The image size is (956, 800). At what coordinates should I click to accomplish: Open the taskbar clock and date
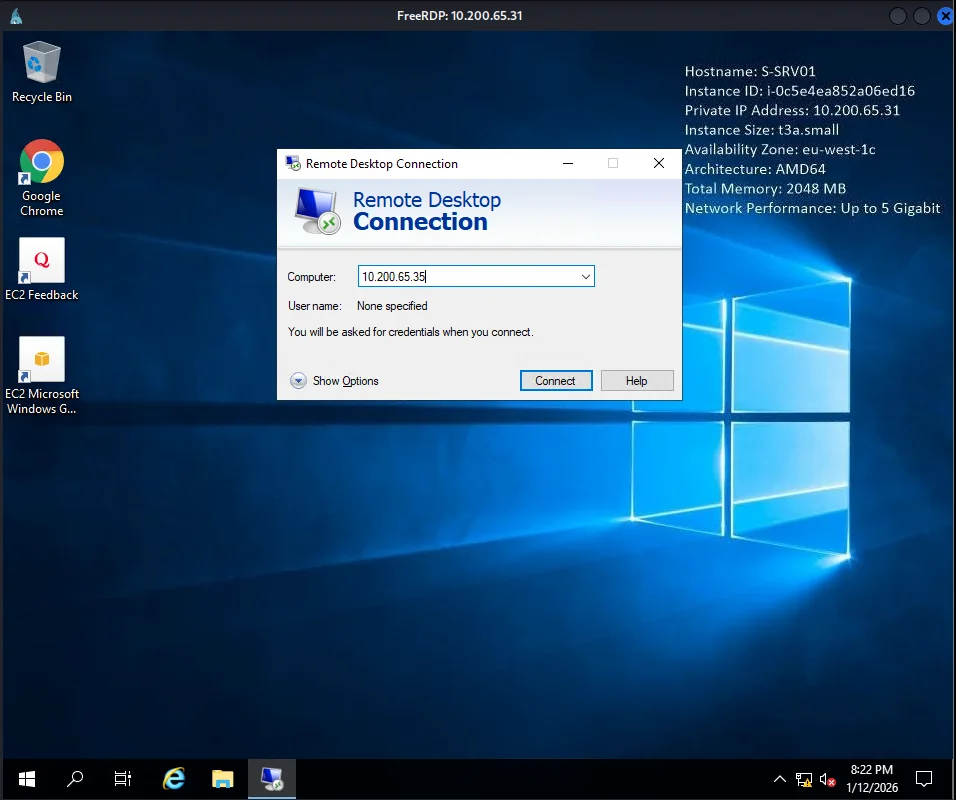[872, 778]
